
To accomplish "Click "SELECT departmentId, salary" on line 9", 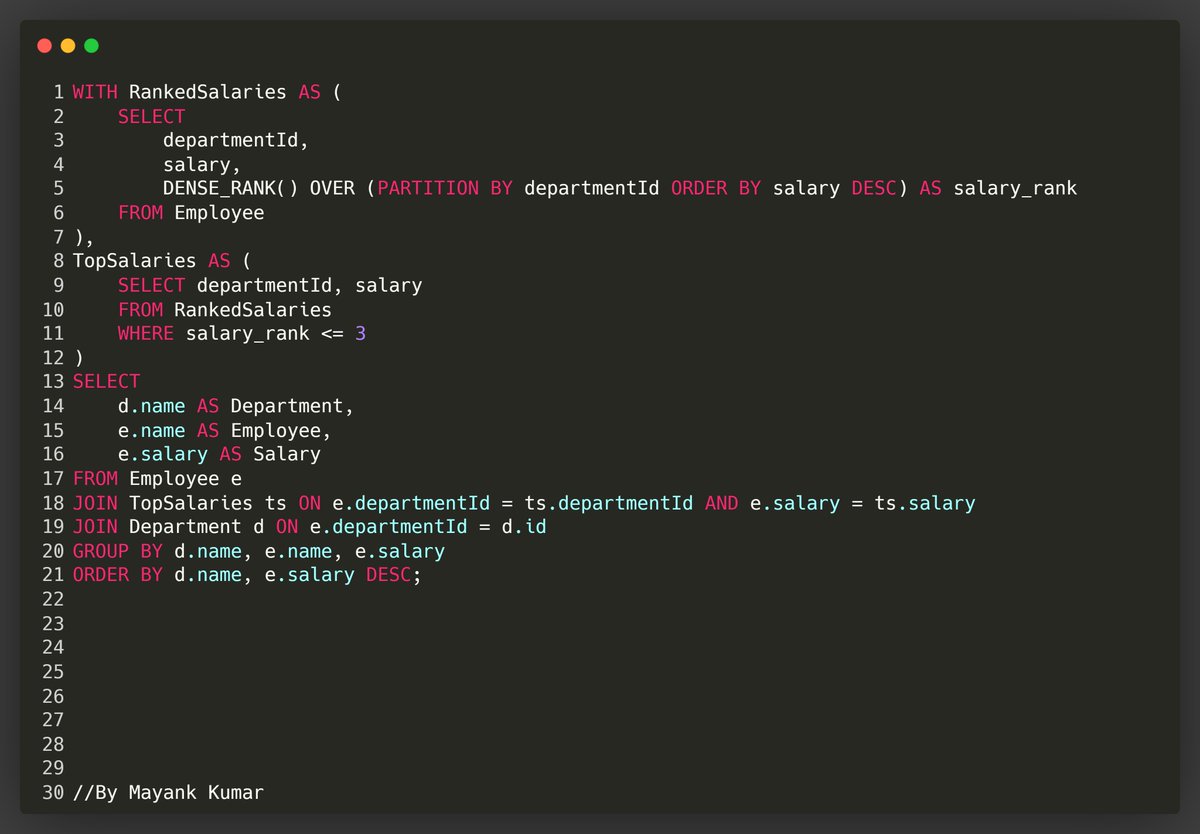I will (270, 285).
